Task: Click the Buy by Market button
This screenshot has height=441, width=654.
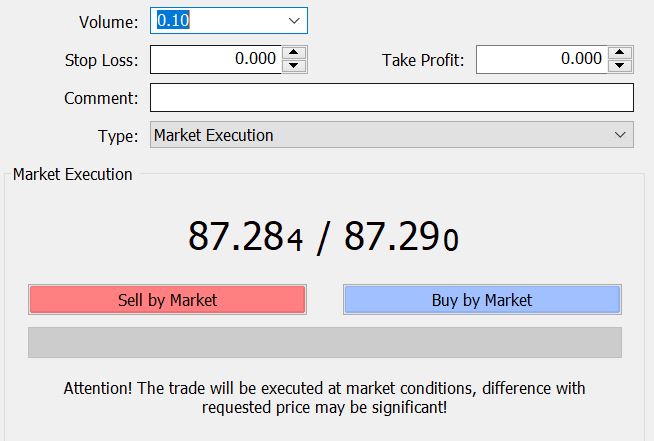Action: click(x=482, y=300)
